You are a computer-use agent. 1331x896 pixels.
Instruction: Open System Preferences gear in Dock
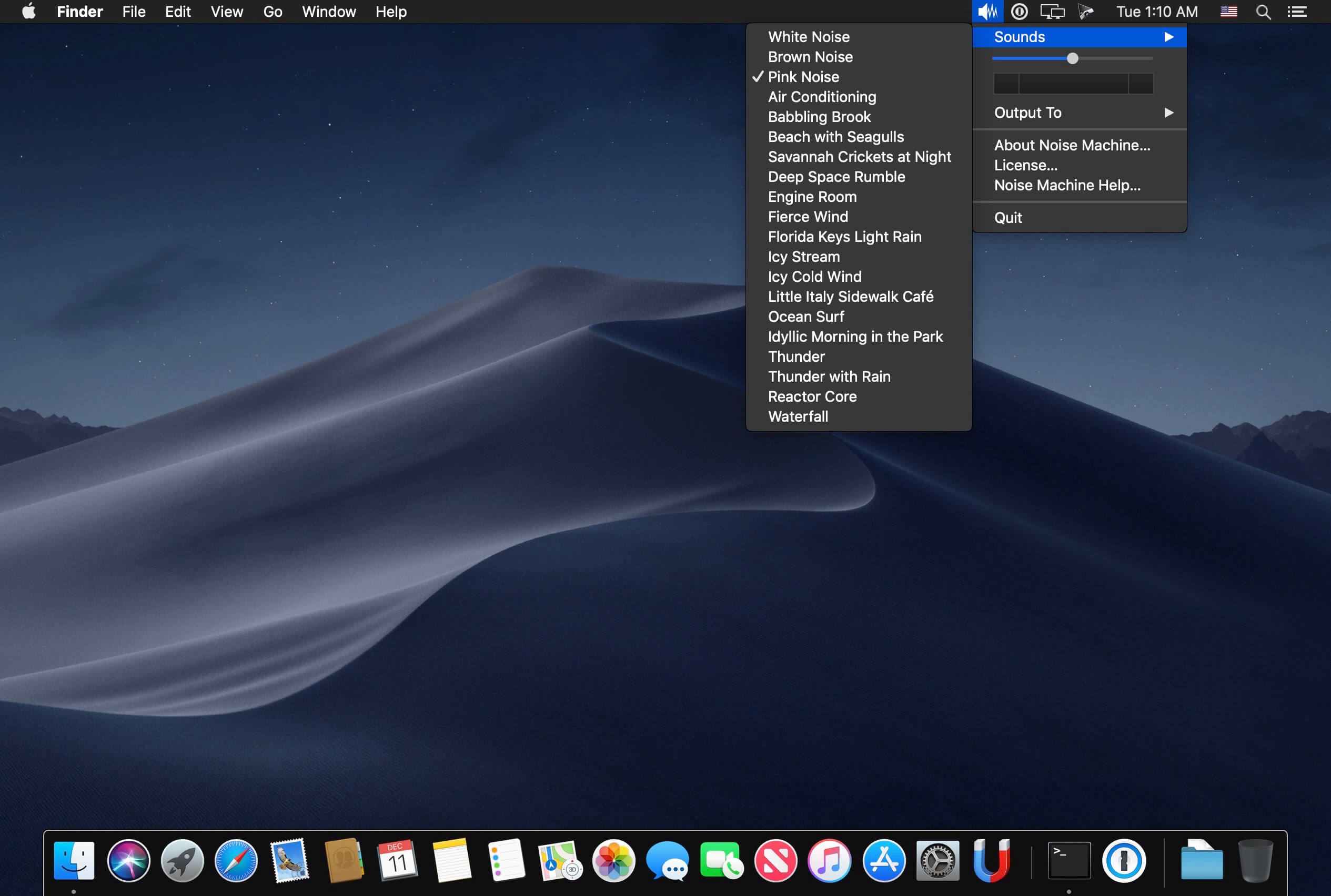[x=937, y=860]
